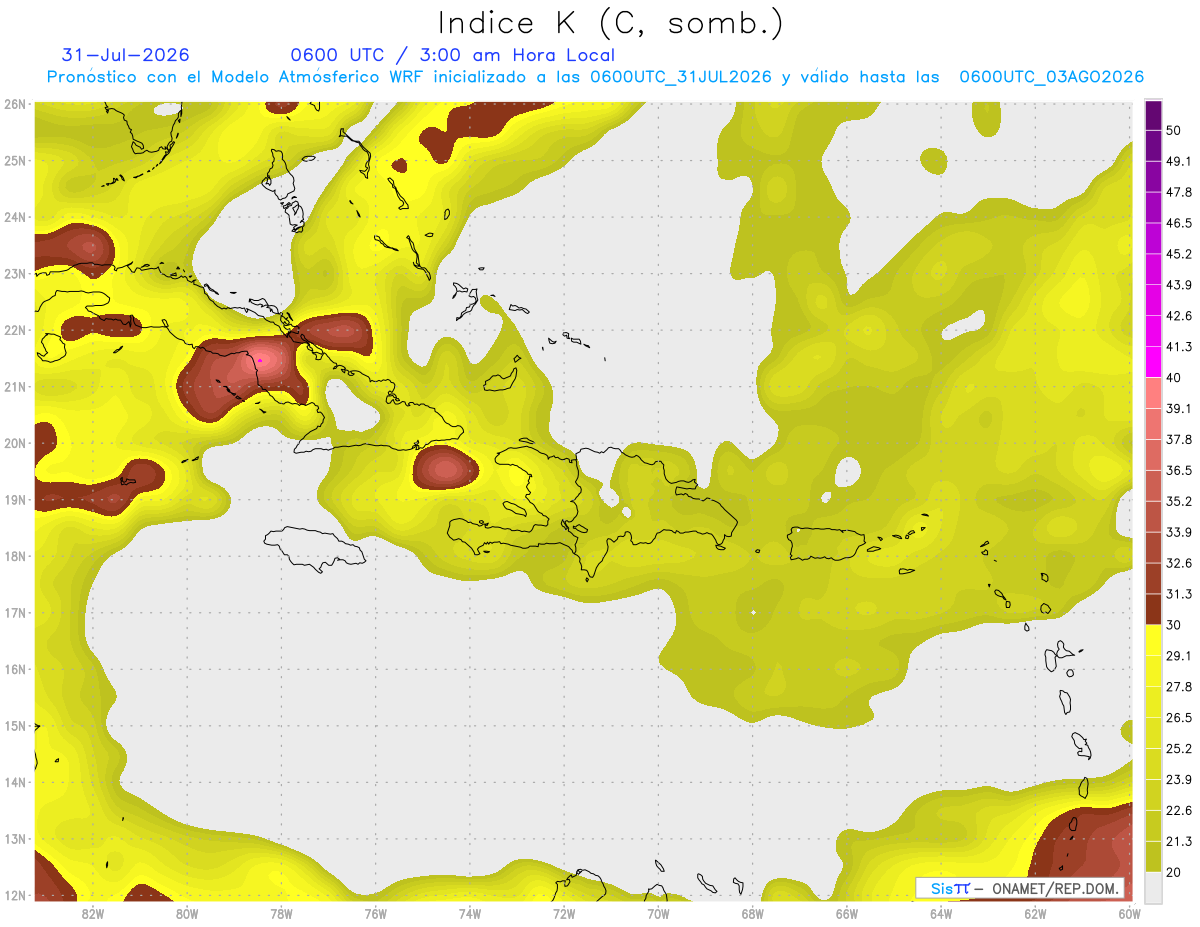Pick the olive swatch between 20 and 21.3
The width and height of the screenshot is (1200, 927).
pos(1153,856)
